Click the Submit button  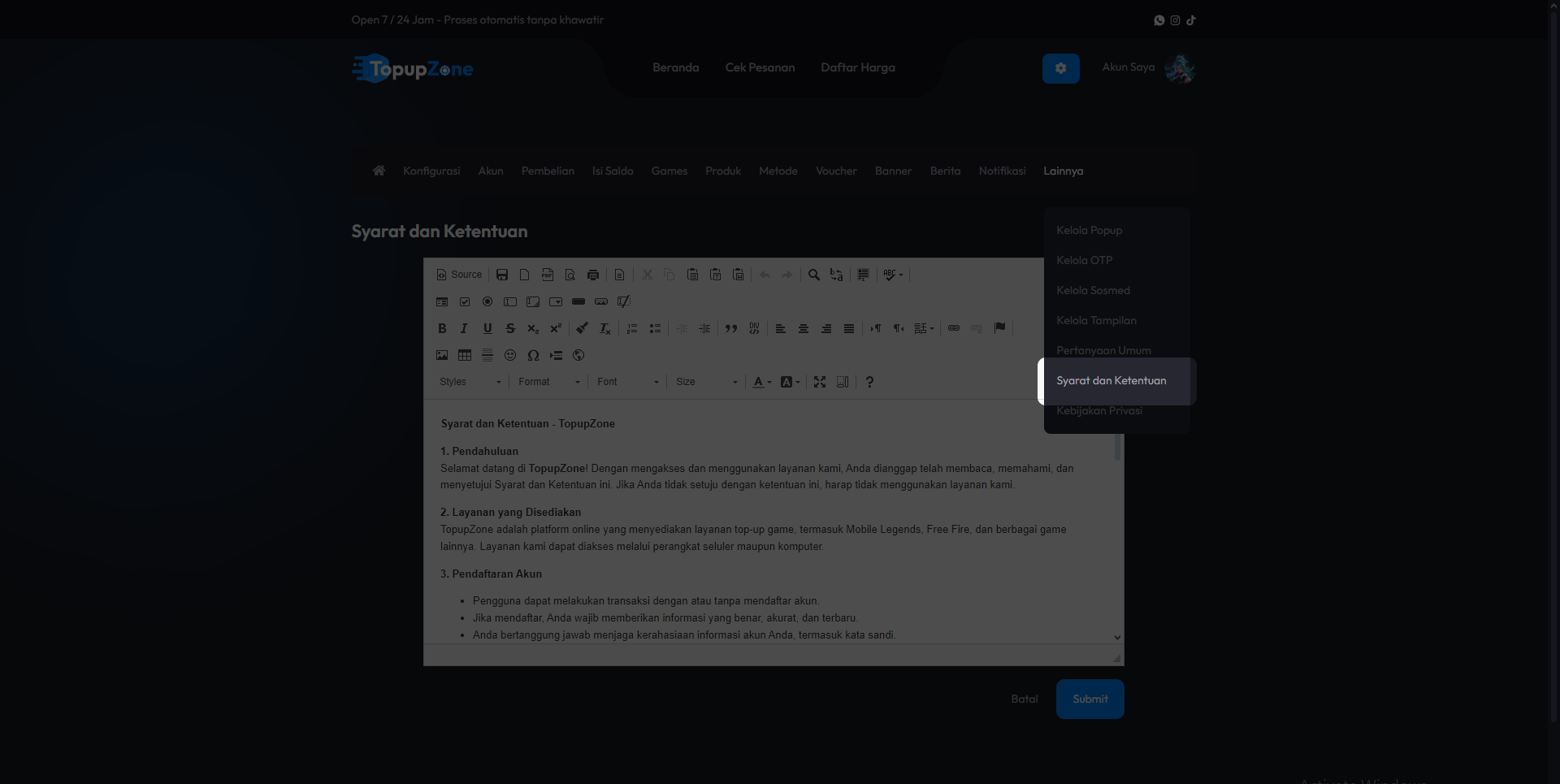[1090, 699]
